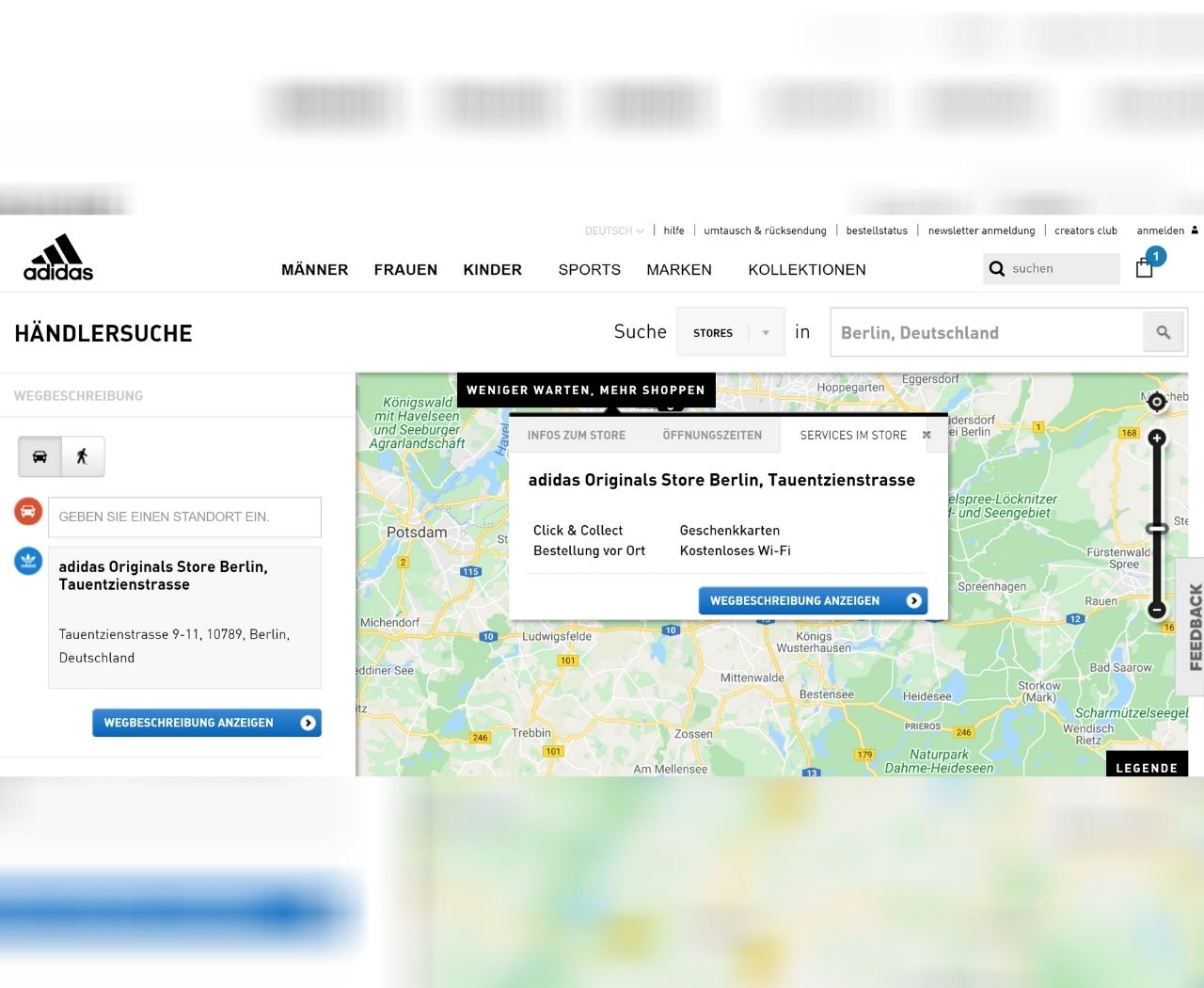Open the FRAUEN menu
1204x988 pixels.
tap(405, 270)
